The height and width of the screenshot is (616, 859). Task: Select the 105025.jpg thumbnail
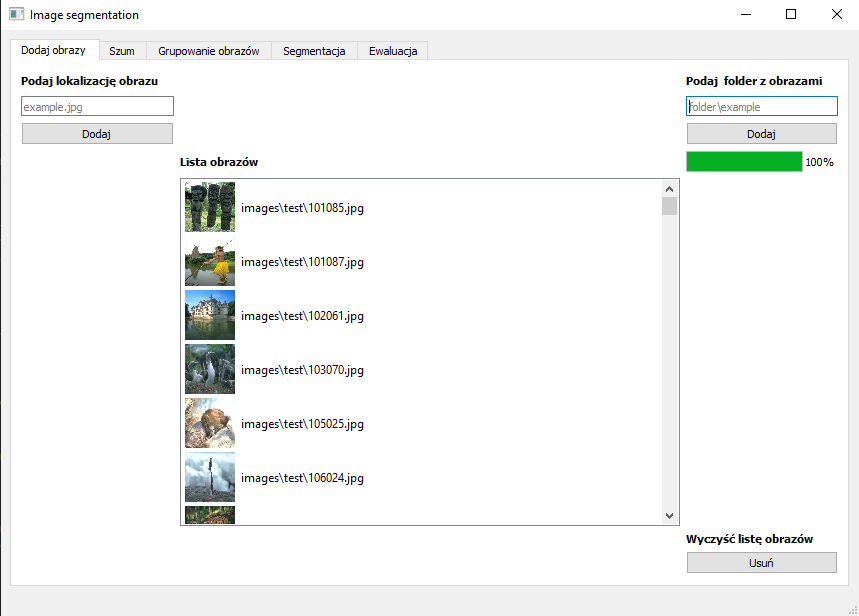click(x=209, y=422)
